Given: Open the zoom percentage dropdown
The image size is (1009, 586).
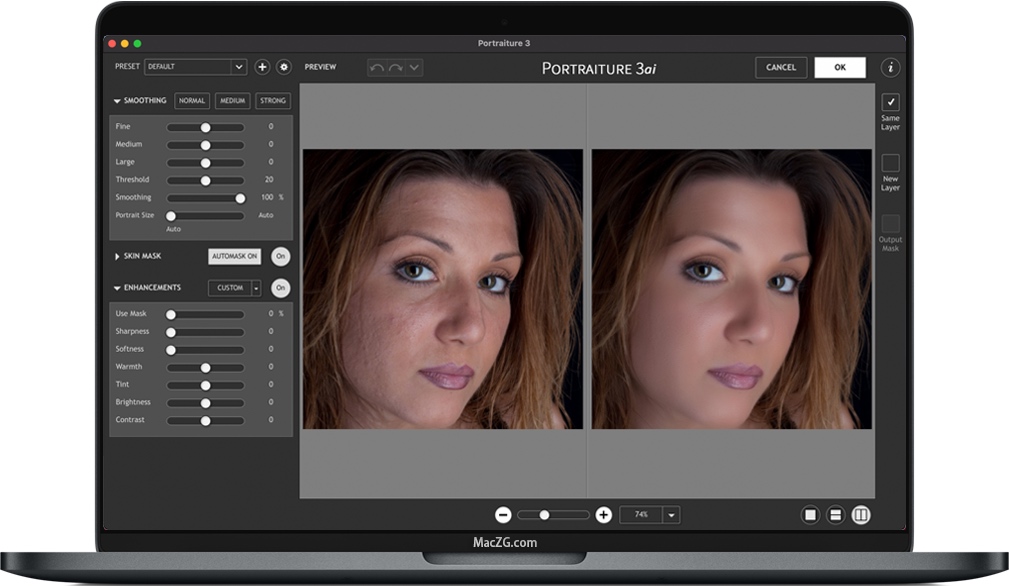Looking at the screenshot, I should [x=671, y=515].
